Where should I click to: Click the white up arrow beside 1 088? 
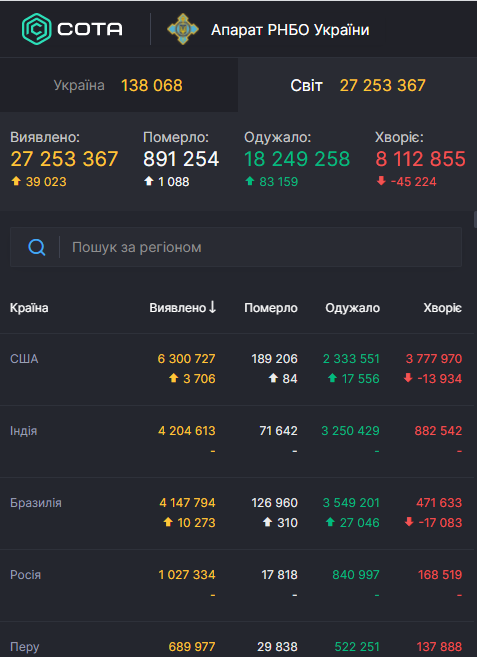click(148, 181)
